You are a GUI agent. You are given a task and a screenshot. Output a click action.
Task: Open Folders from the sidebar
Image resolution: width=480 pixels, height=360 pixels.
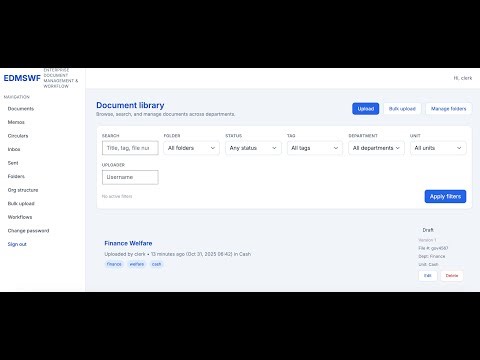pyautogui.click(x=16, y=176)
